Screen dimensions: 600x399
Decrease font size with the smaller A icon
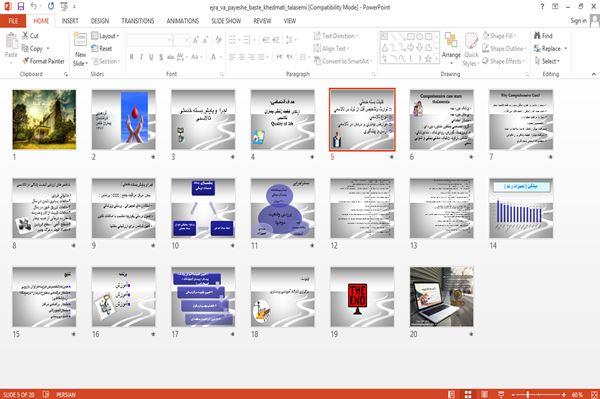(205, 40)
